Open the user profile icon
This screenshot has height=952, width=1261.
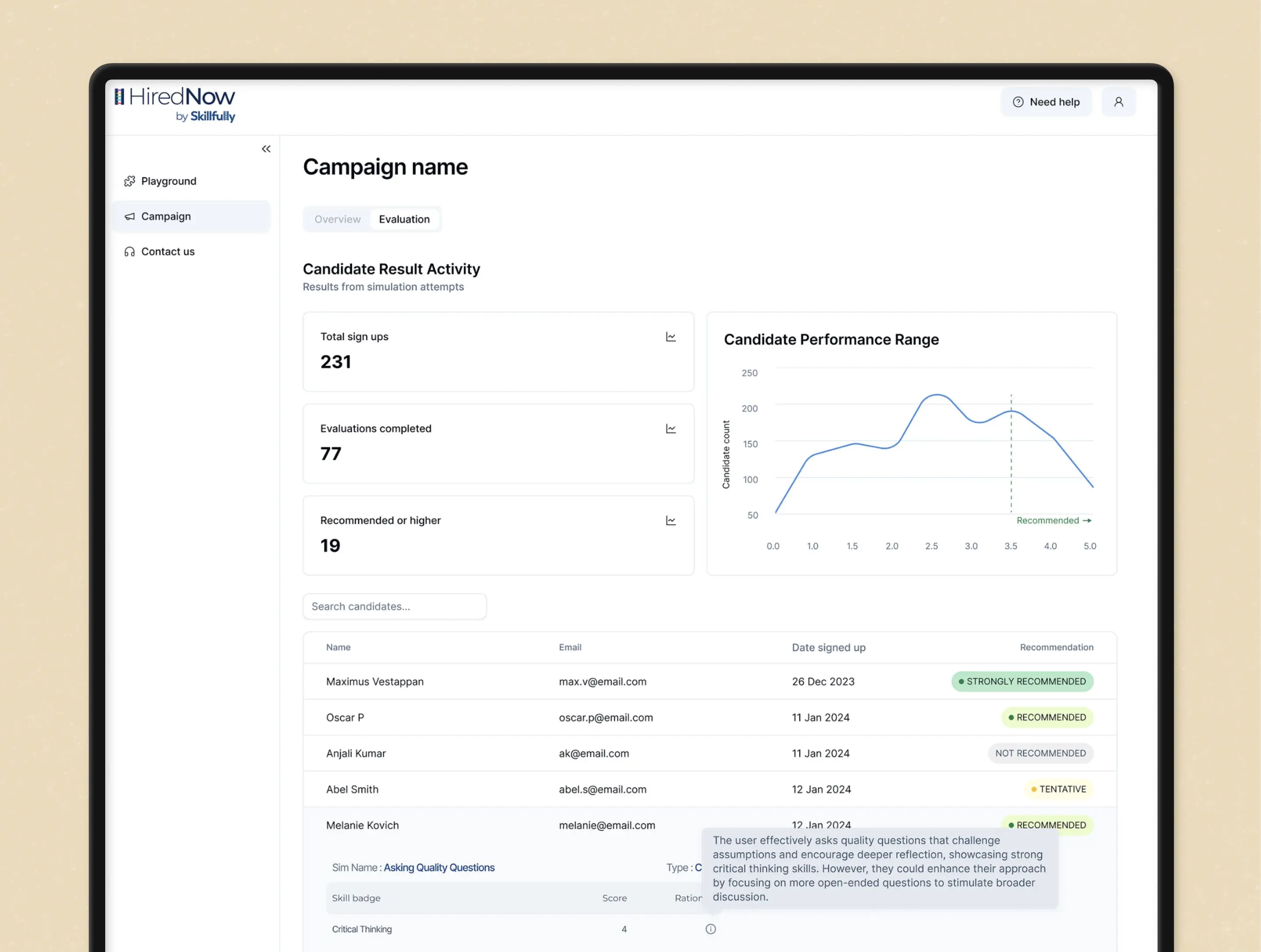click(x=1118, y=102)
